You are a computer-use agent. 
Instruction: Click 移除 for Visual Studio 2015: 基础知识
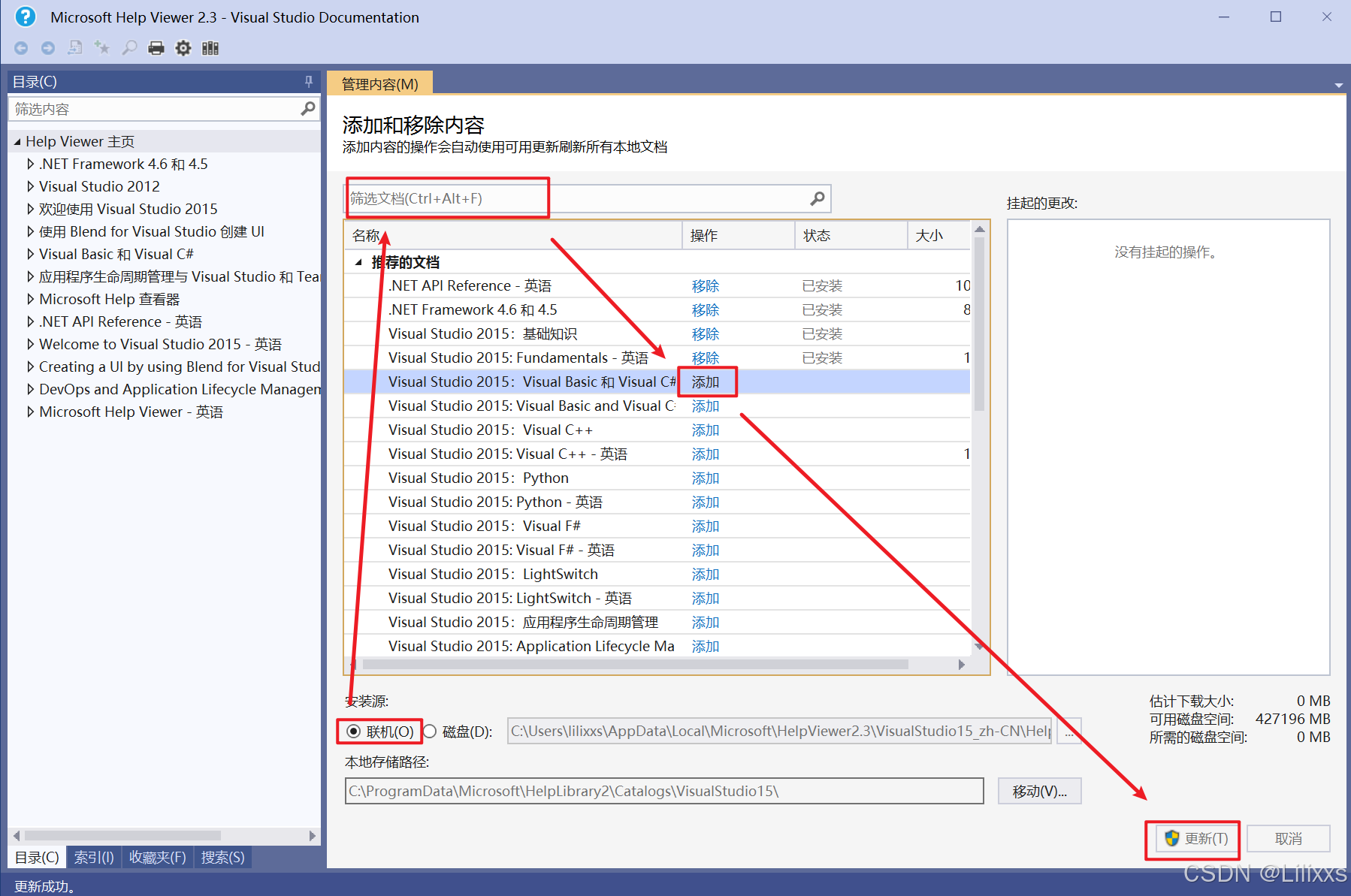[x=706, y=333]
